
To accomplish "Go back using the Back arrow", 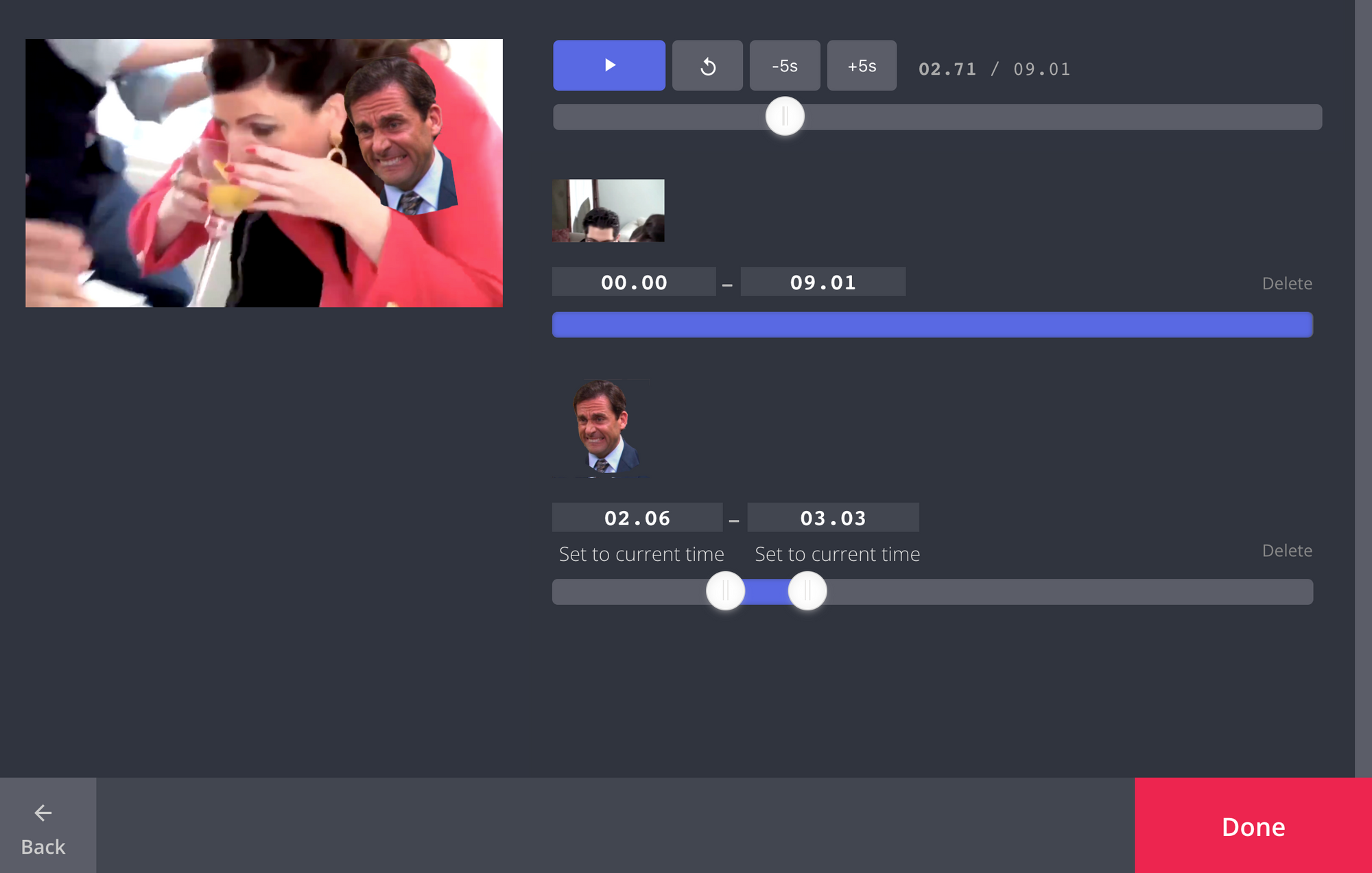I will pos(43,828).
